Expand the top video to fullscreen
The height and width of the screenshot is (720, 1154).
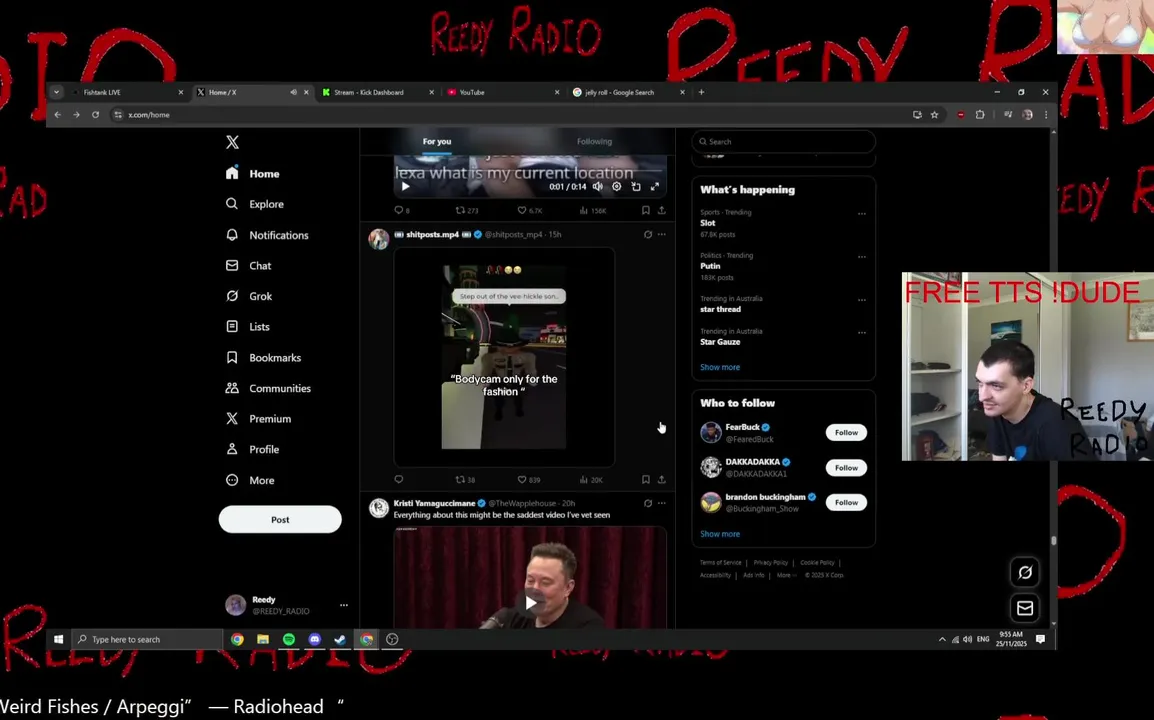(x=655, y=186)
